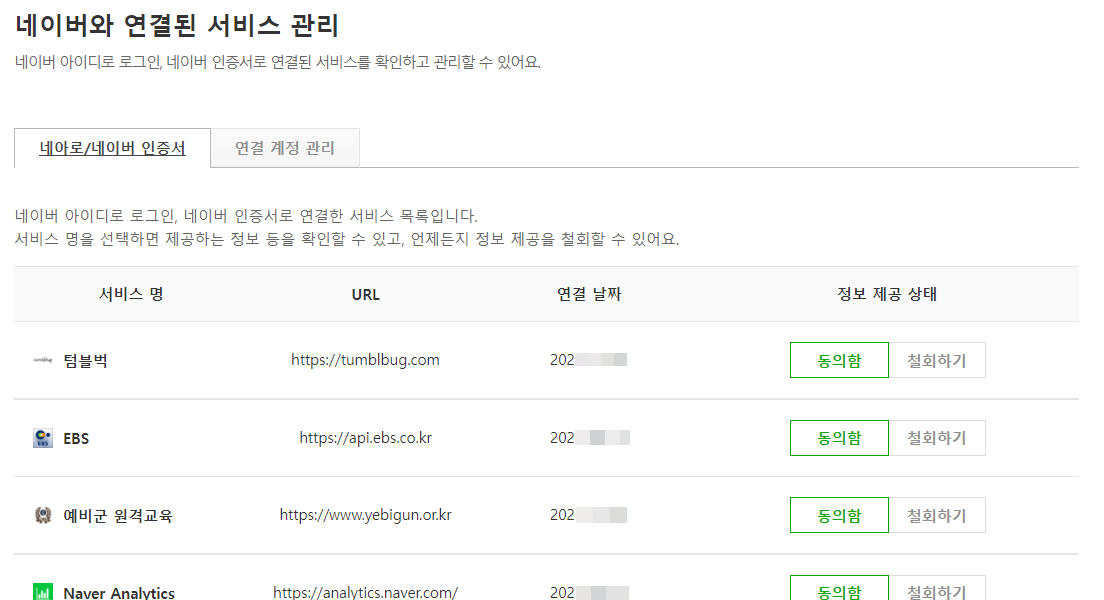The width and height of the screenshot is (1104, 600).
Task: Open the Naver Analytics service name
Action: pyautogui.click(x=119, y=593)
